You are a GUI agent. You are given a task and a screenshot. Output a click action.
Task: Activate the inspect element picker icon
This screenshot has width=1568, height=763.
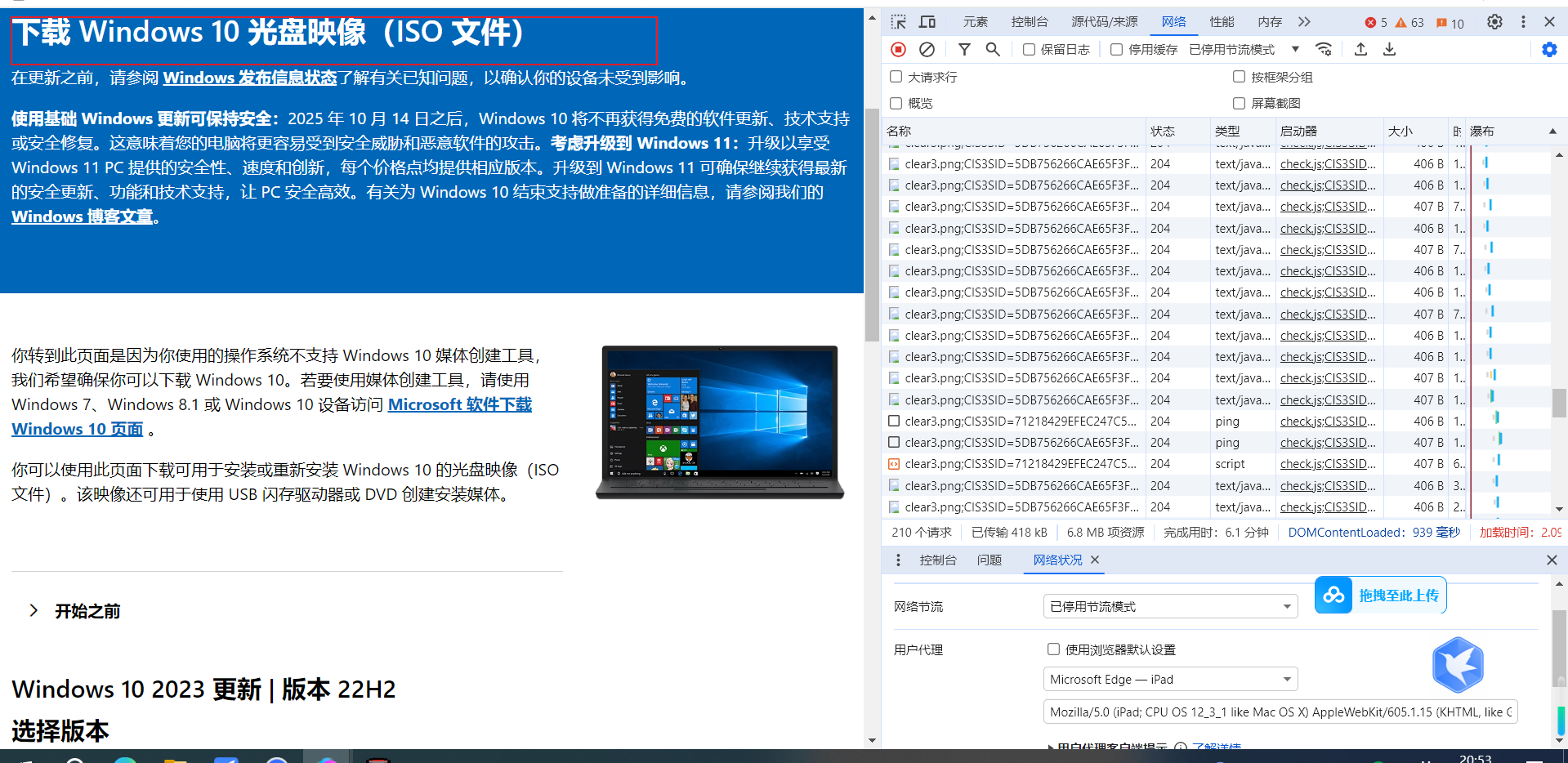pyautogui.click(x=899, y=22)
